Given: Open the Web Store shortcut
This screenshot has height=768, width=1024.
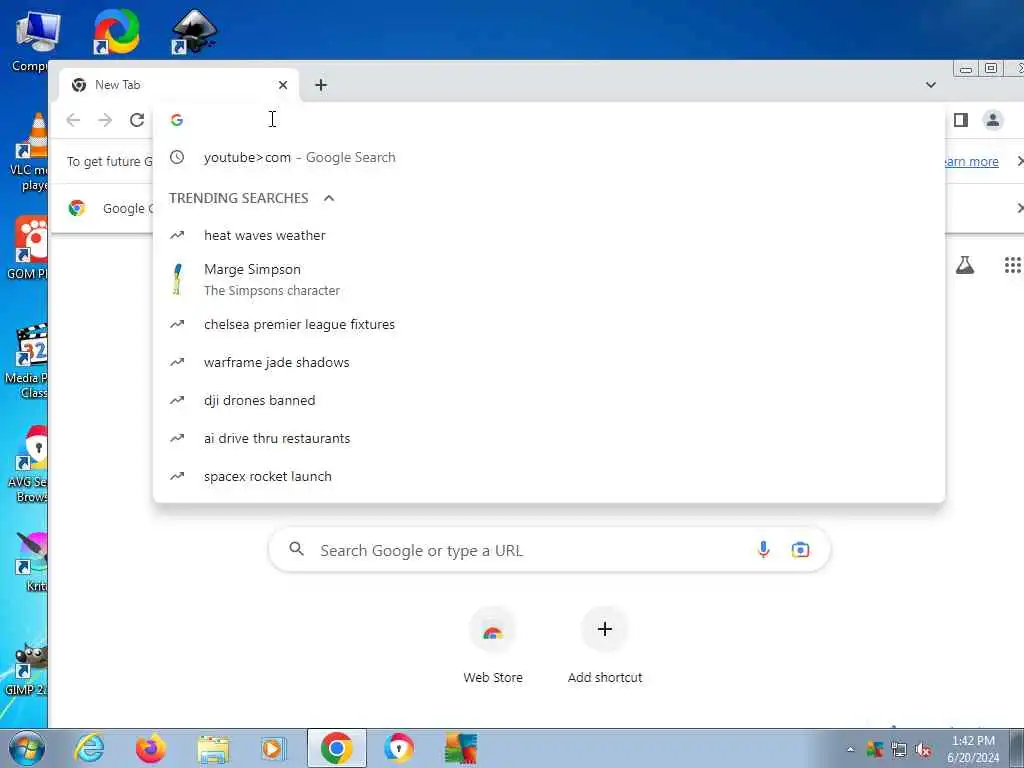Looking at the screenshot, I should [493, 645].
